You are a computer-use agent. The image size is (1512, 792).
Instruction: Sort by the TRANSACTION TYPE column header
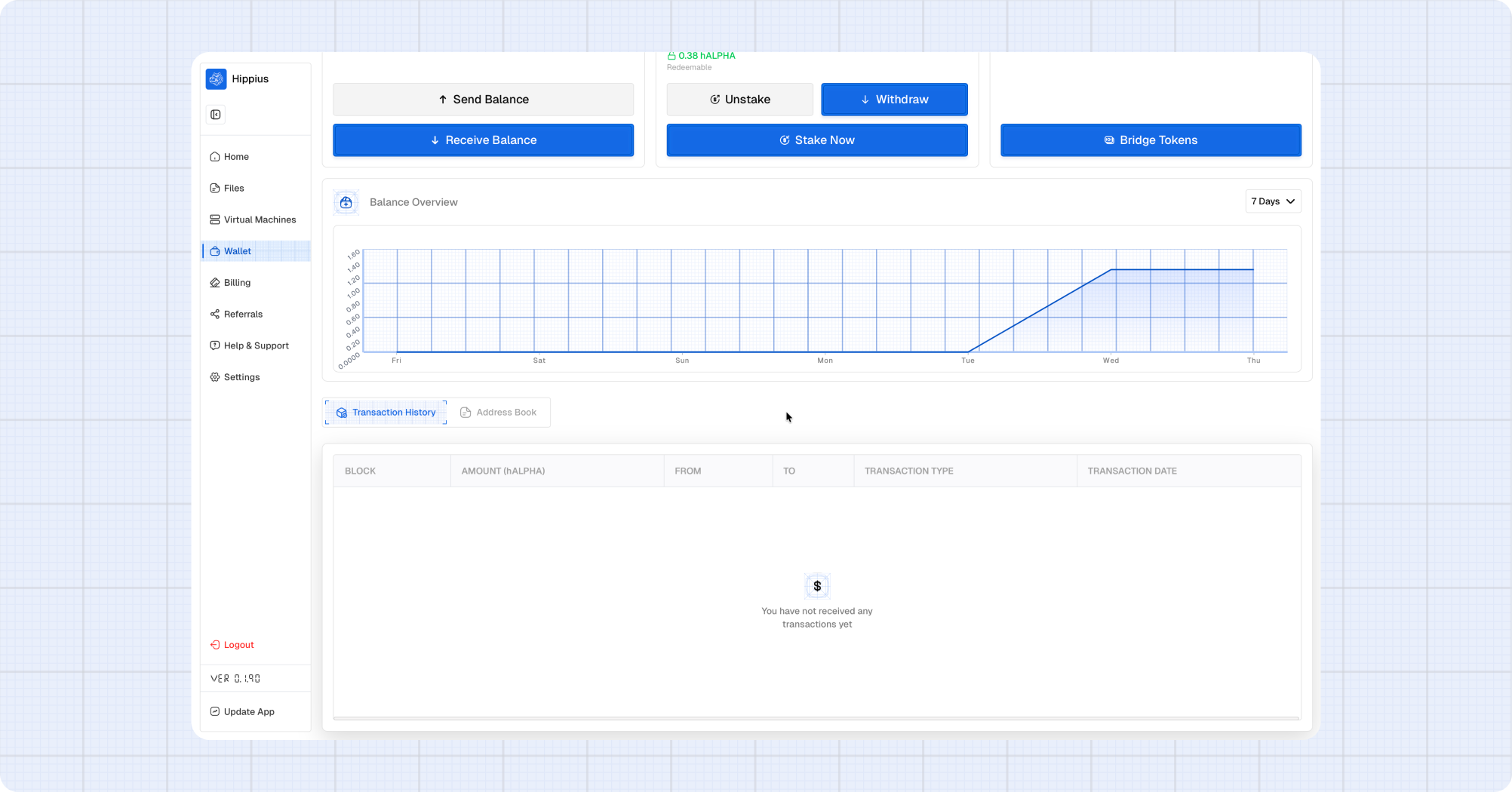908,471
